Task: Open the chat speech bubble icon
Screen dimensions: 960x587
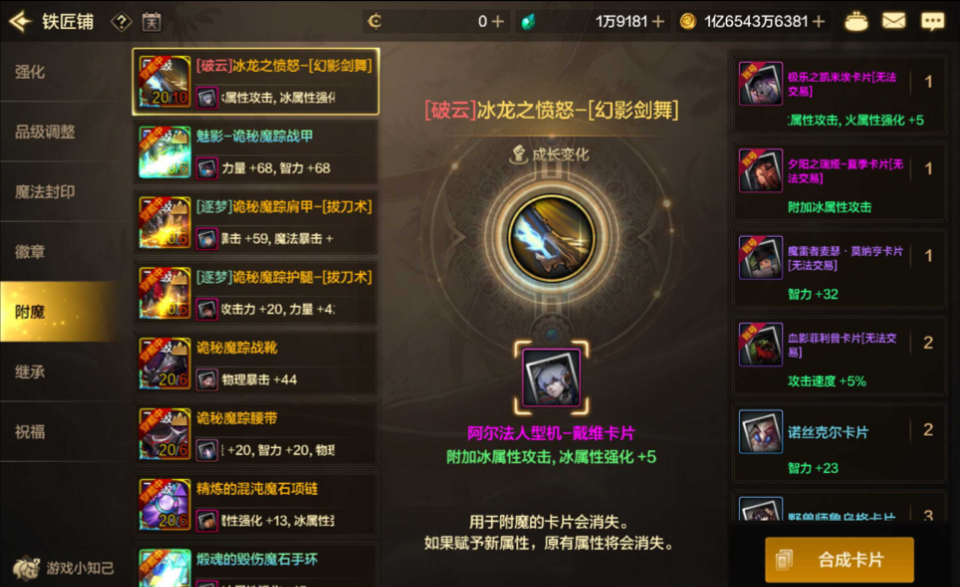Action: 932,21
